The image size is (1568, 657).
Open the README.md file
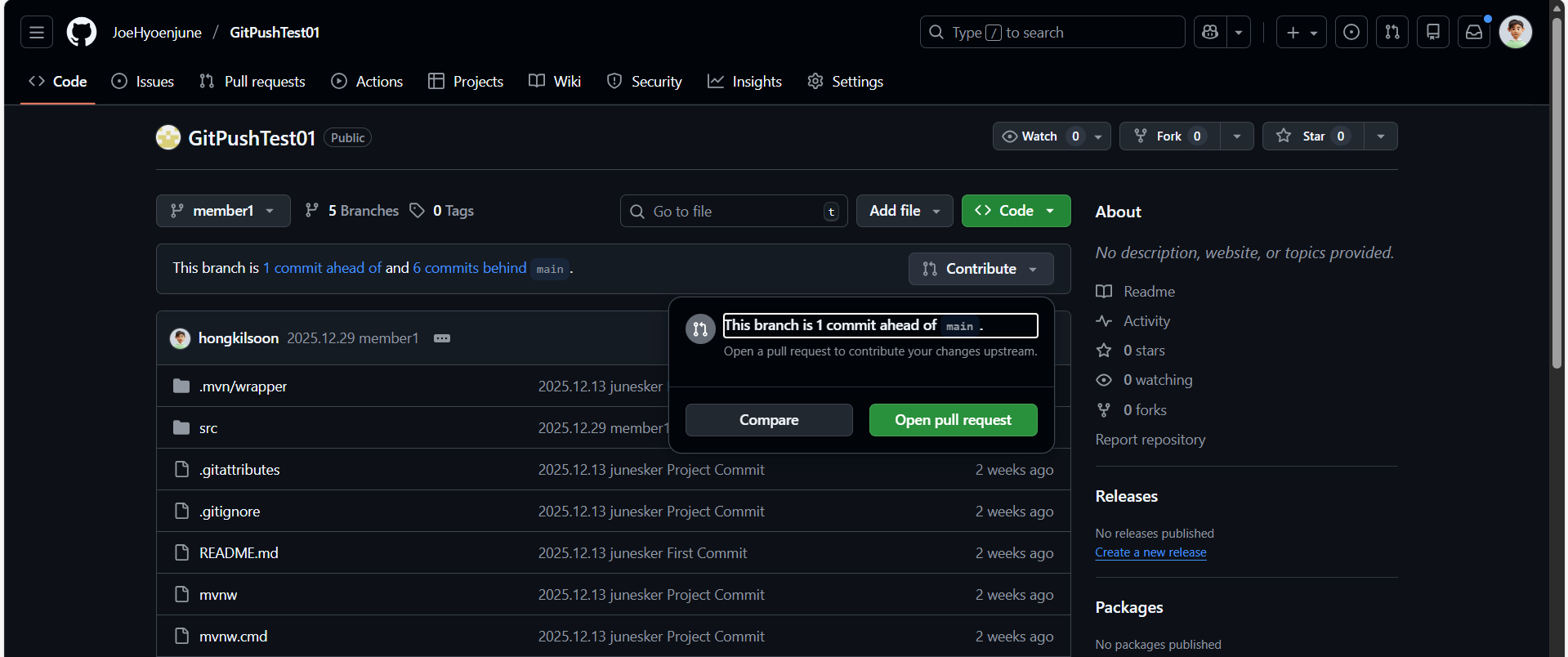[x=239, y=553]
